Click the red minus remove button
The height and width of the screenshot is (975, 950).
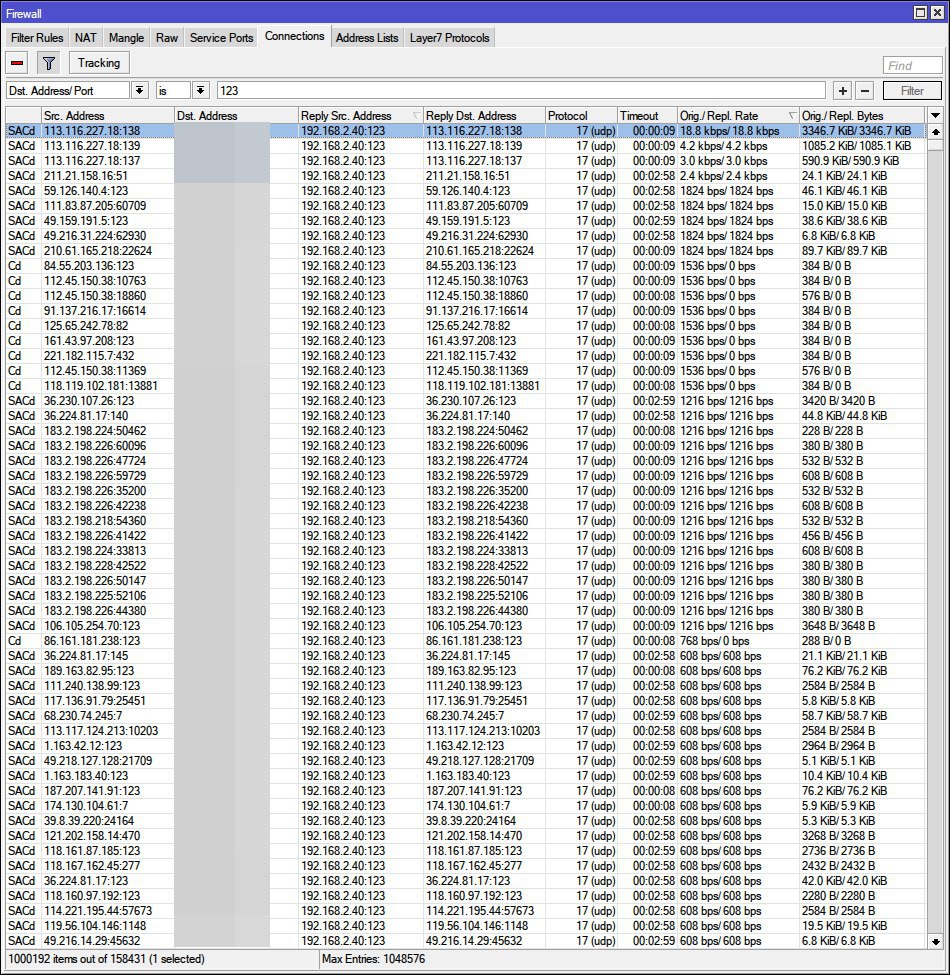coord(18,63)
